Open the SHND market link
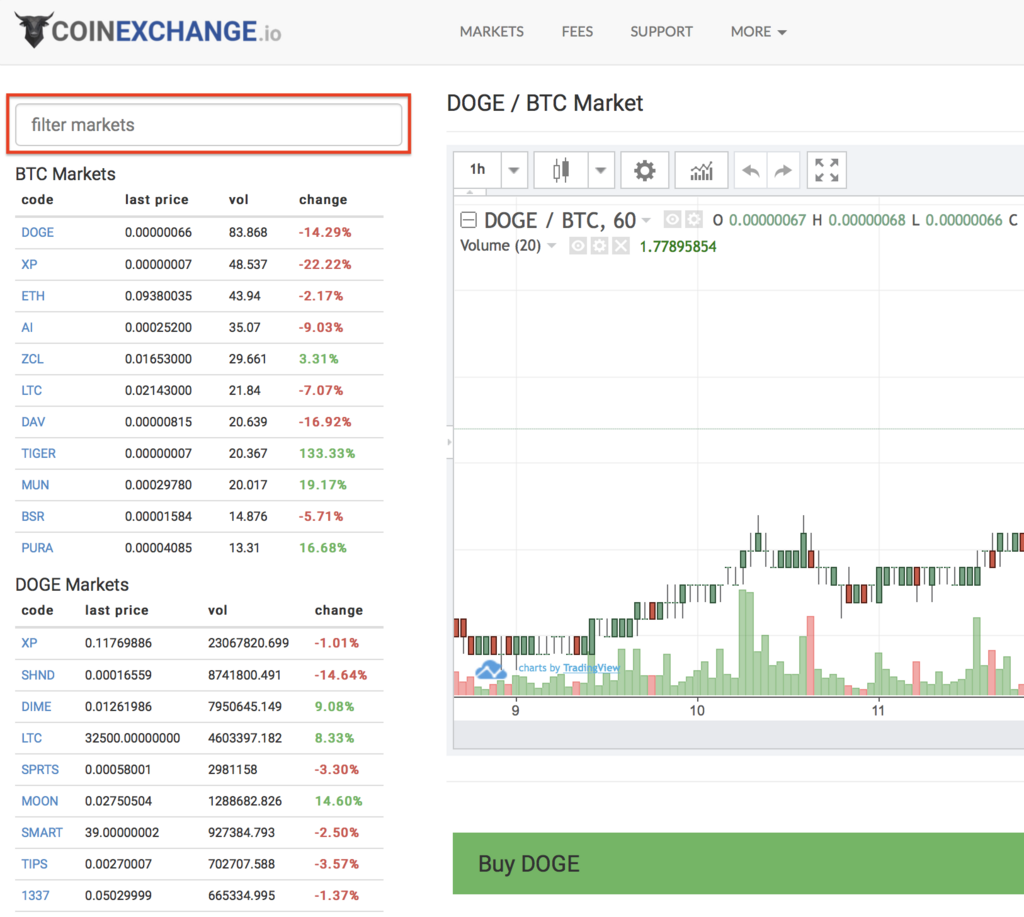 38,675
